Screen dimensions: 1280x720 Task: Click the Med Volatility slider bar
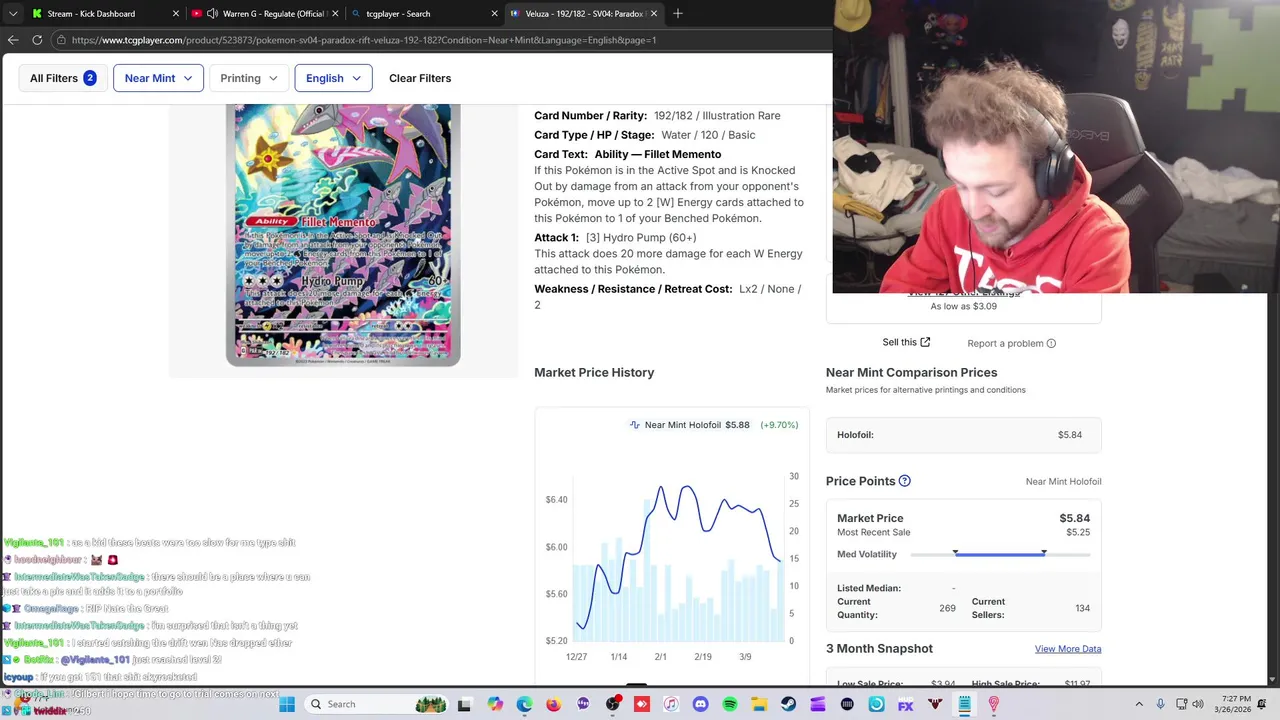tap(1000, 554)
